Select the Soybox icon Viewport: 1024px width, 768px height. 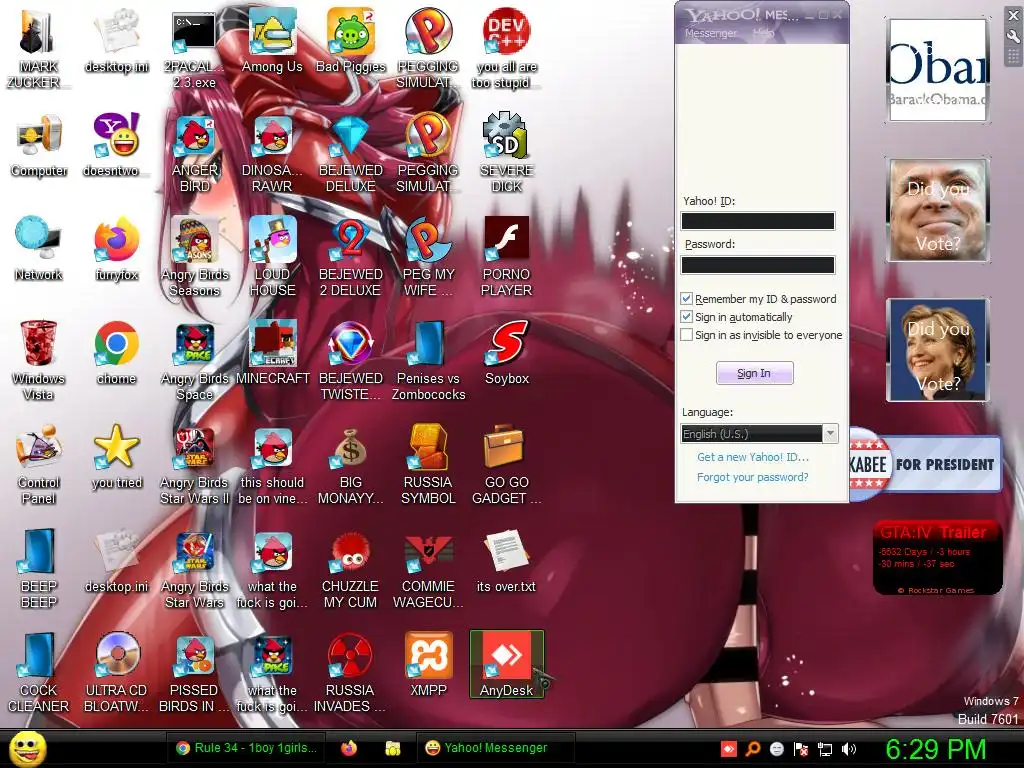[x=507, y=353]
